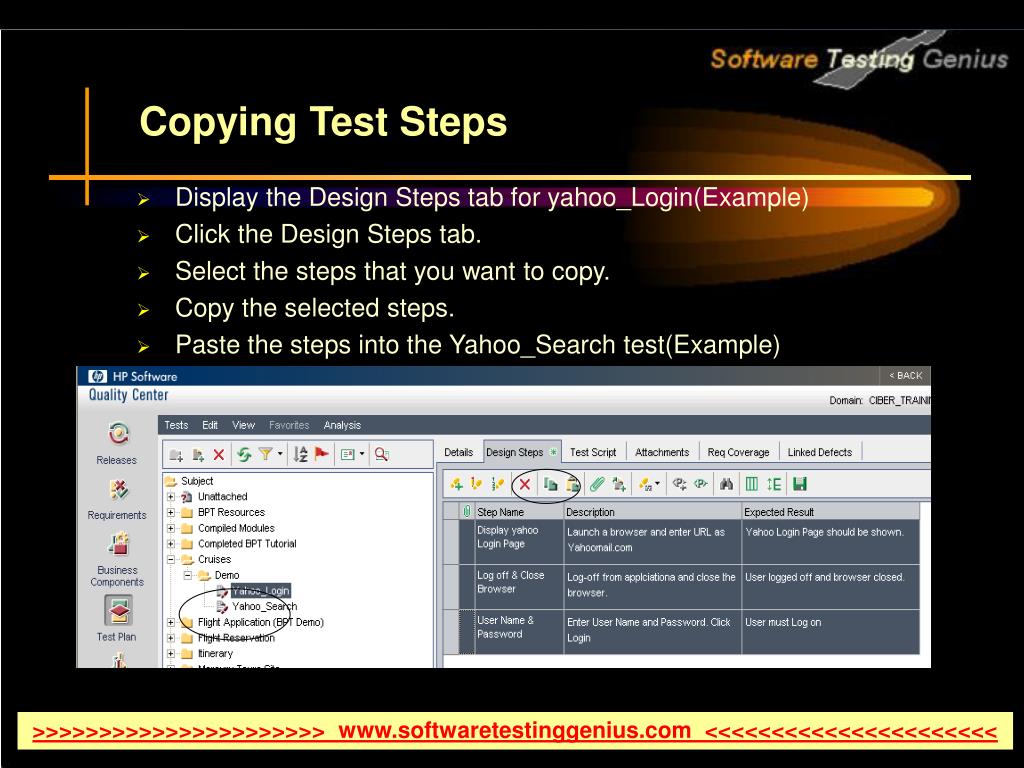This screenshot has width=1024, height=768.
Task: Click the Select Columns icon
Action: pyautogui.click(x=752, y=484)
